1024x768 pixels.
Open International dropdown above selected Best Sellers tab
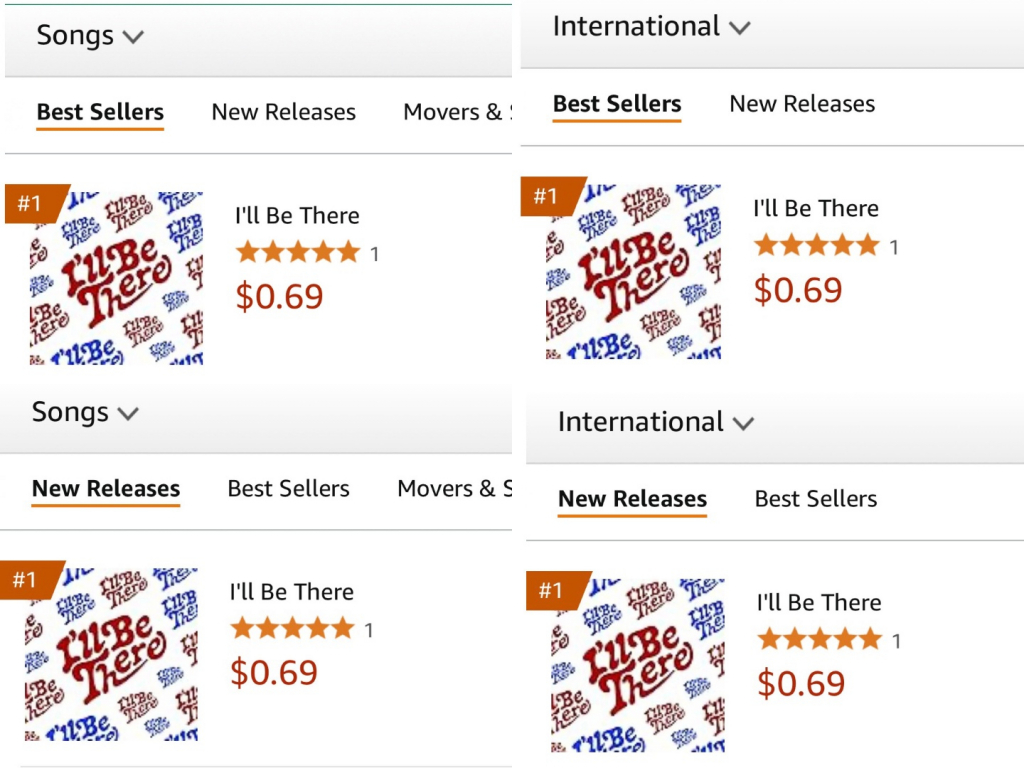[x=650, y=27]
